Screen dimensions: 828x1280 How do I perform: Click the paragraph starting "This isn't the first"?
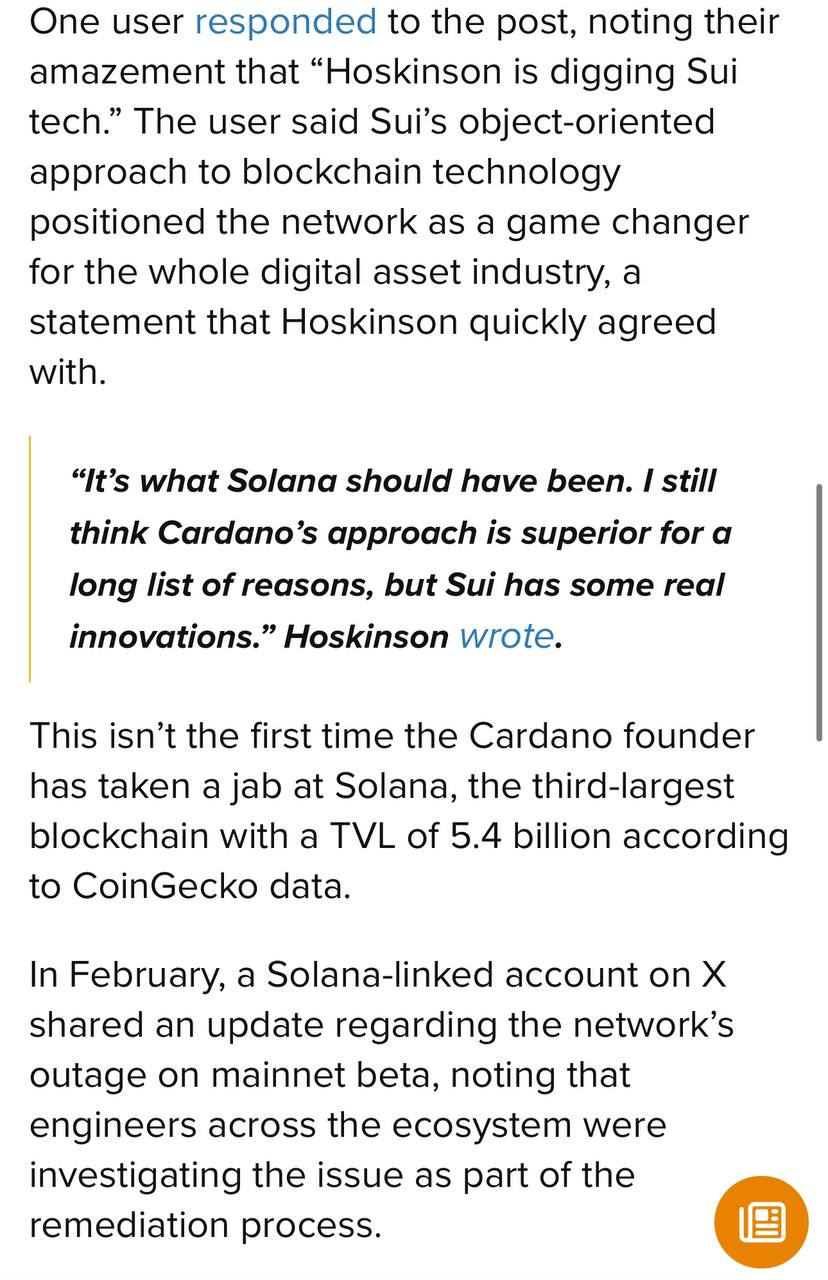coord(400,810)
